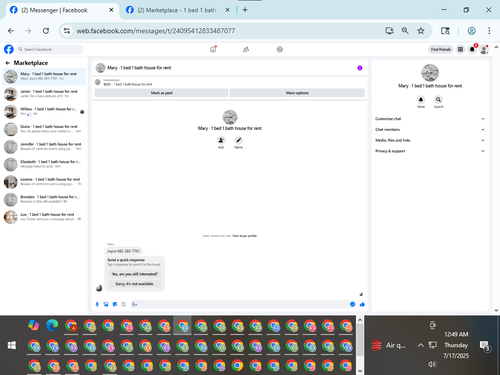Expand Chat members section

click(430, 129)
